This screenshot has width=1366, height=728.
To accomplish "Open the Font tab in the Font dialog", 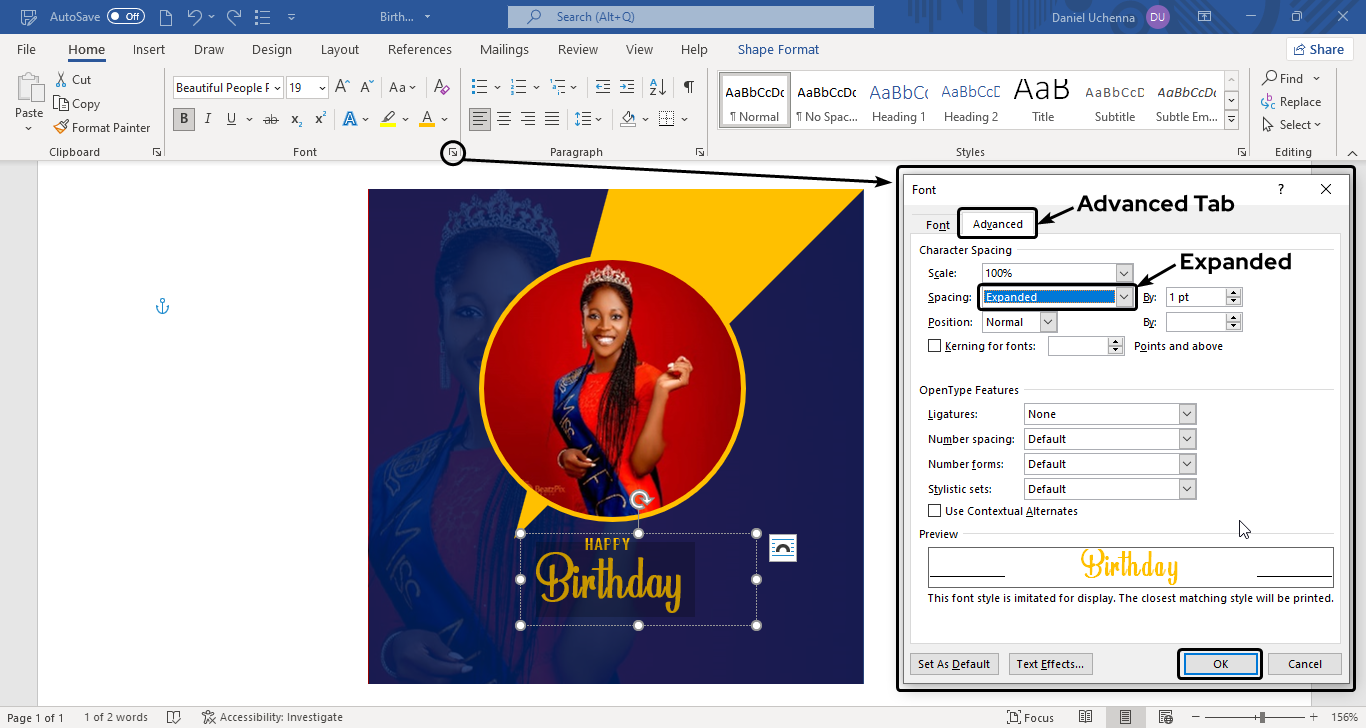I will (937, 225).
